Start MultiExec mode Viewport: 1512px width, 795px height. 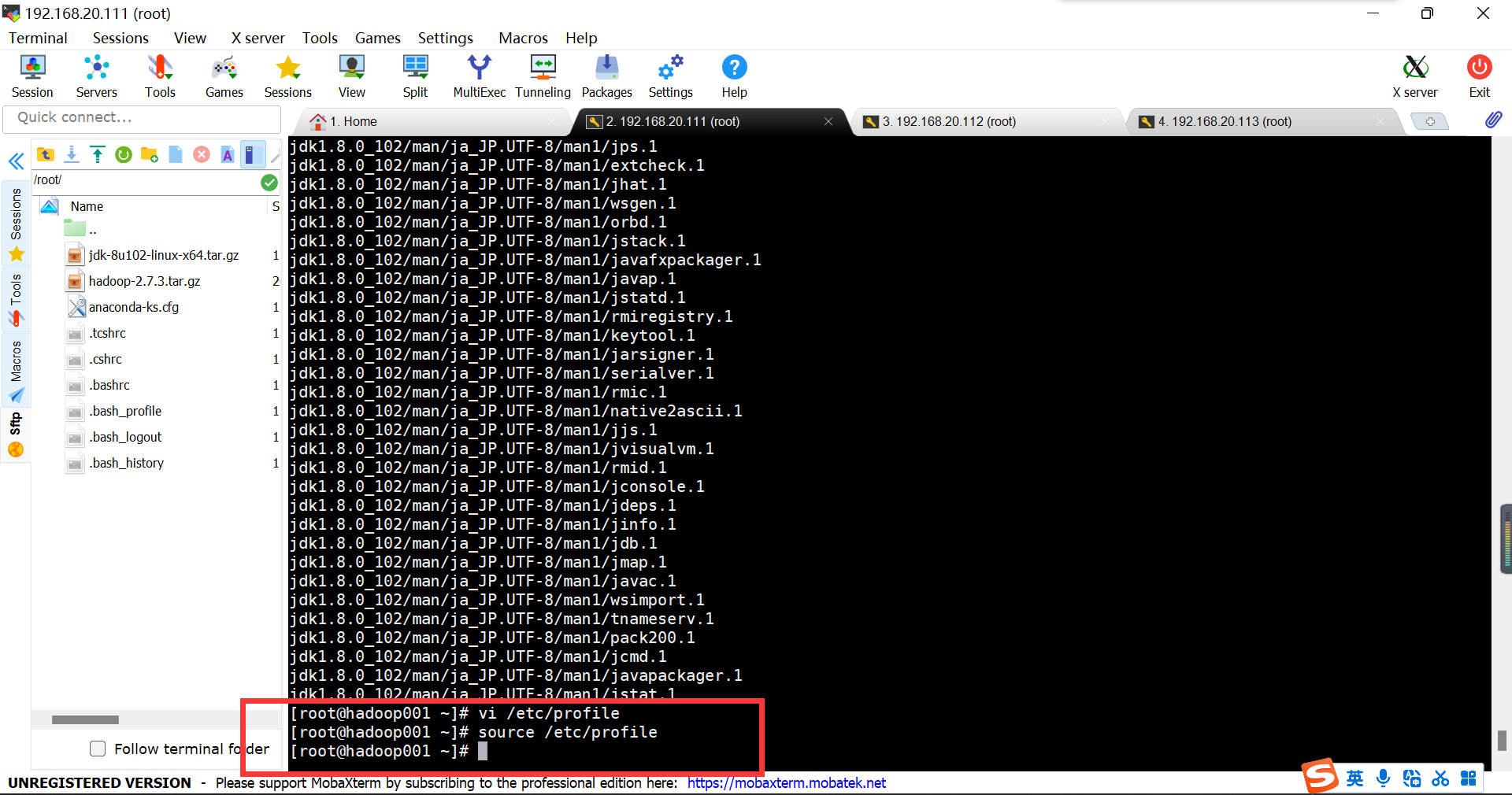click(480, 76)
